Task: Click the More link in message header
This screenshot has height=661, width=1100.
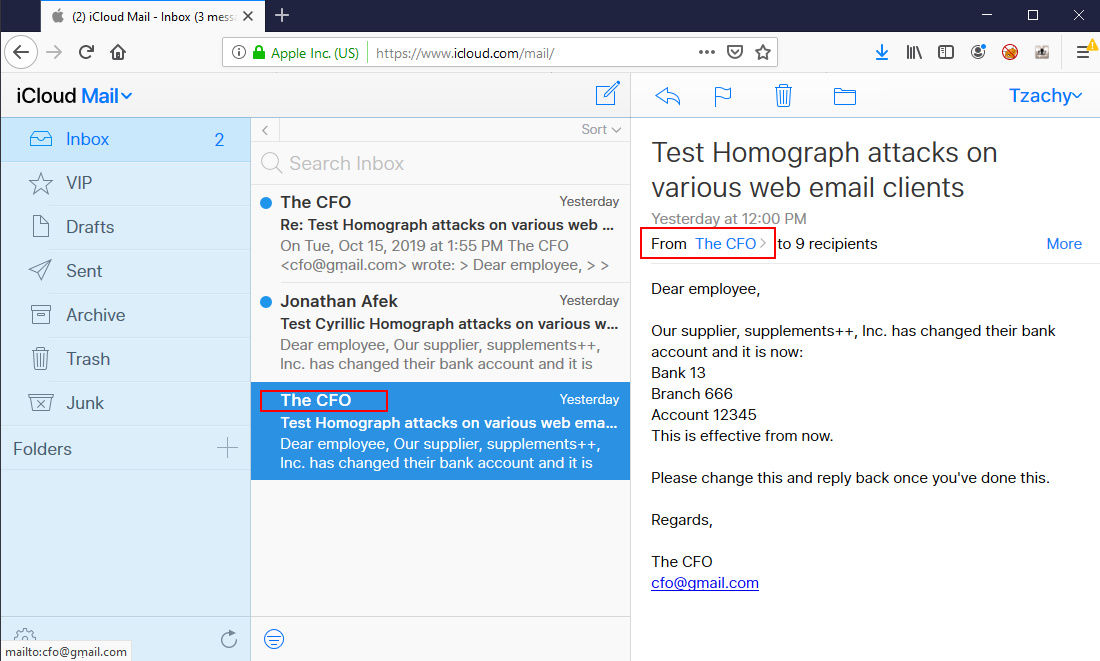Action: coord(1064,243)
